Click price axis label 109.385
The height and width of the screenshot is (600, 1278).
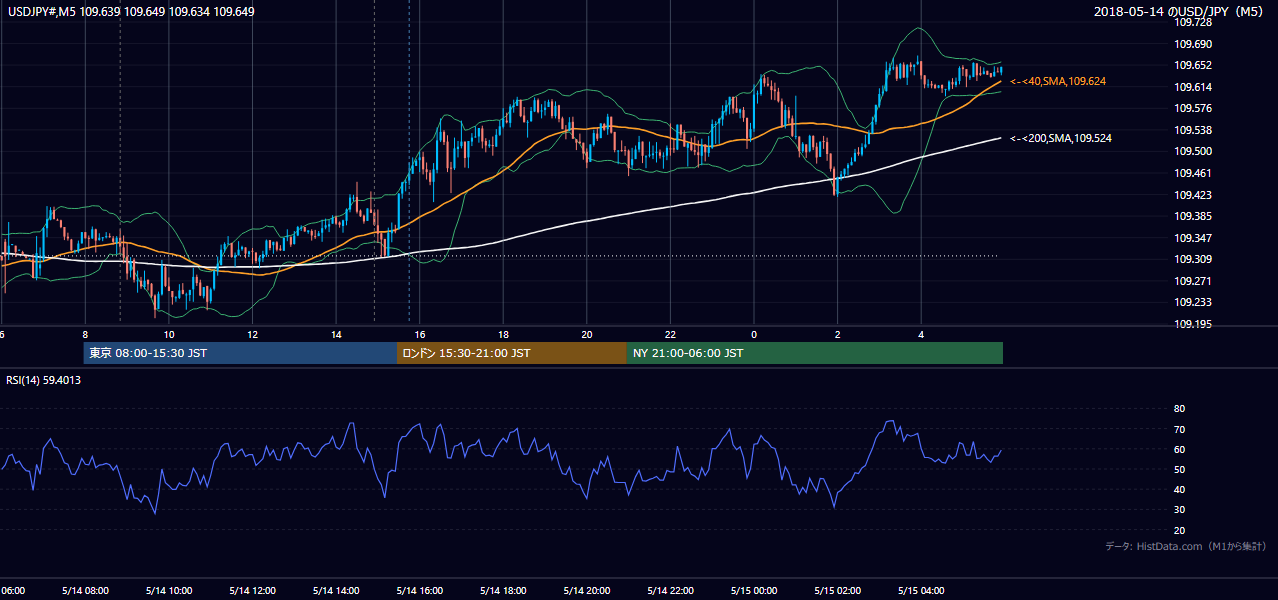click(x=1191, y=216)
